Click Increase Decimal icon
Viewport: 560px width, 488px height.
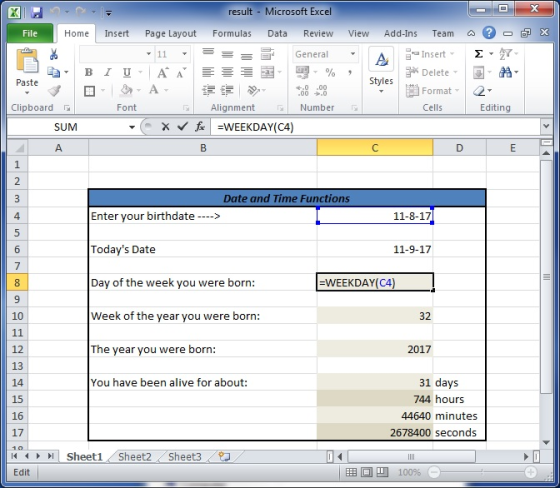click(x=302, y=91)
